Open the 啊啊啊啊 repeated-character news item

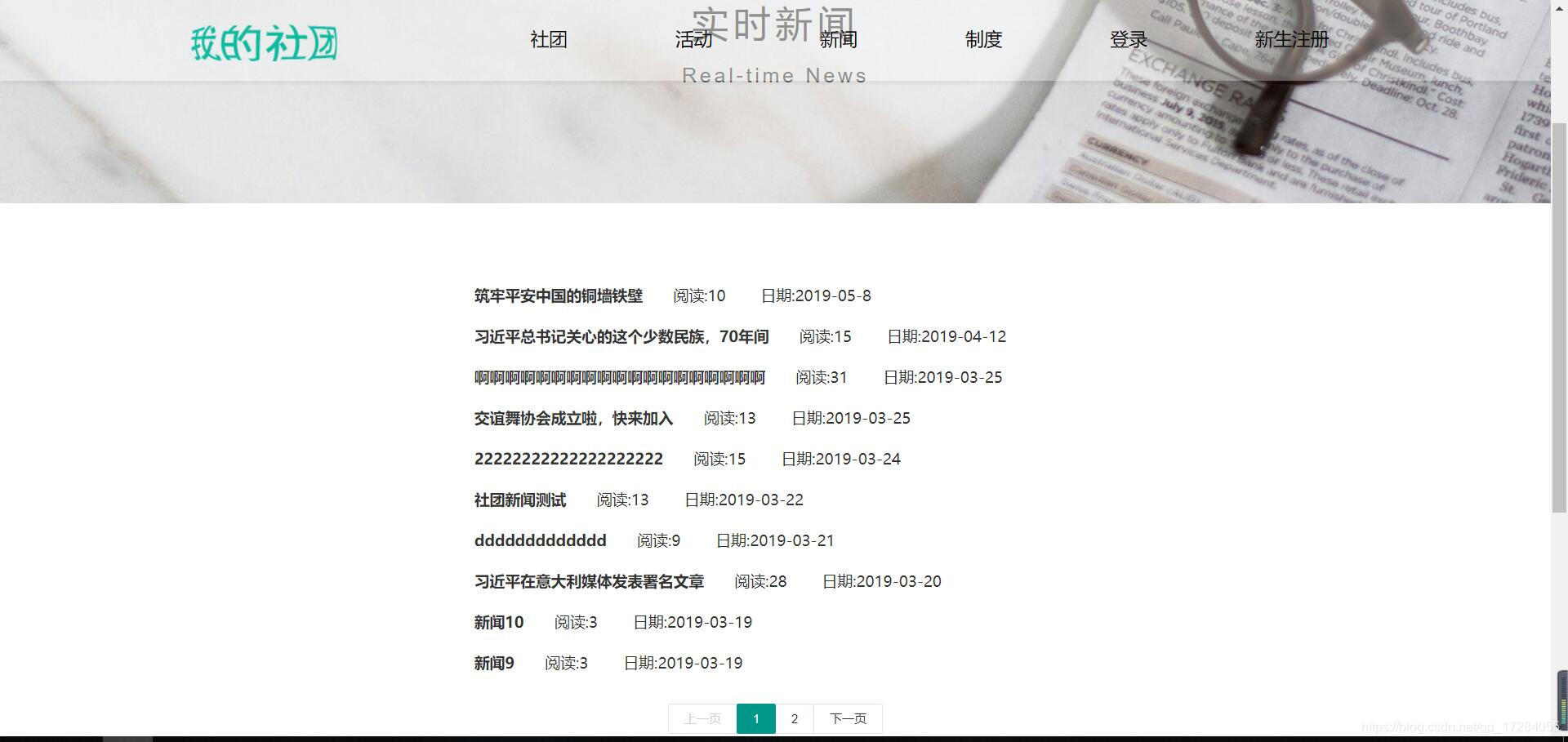[620, 377]
